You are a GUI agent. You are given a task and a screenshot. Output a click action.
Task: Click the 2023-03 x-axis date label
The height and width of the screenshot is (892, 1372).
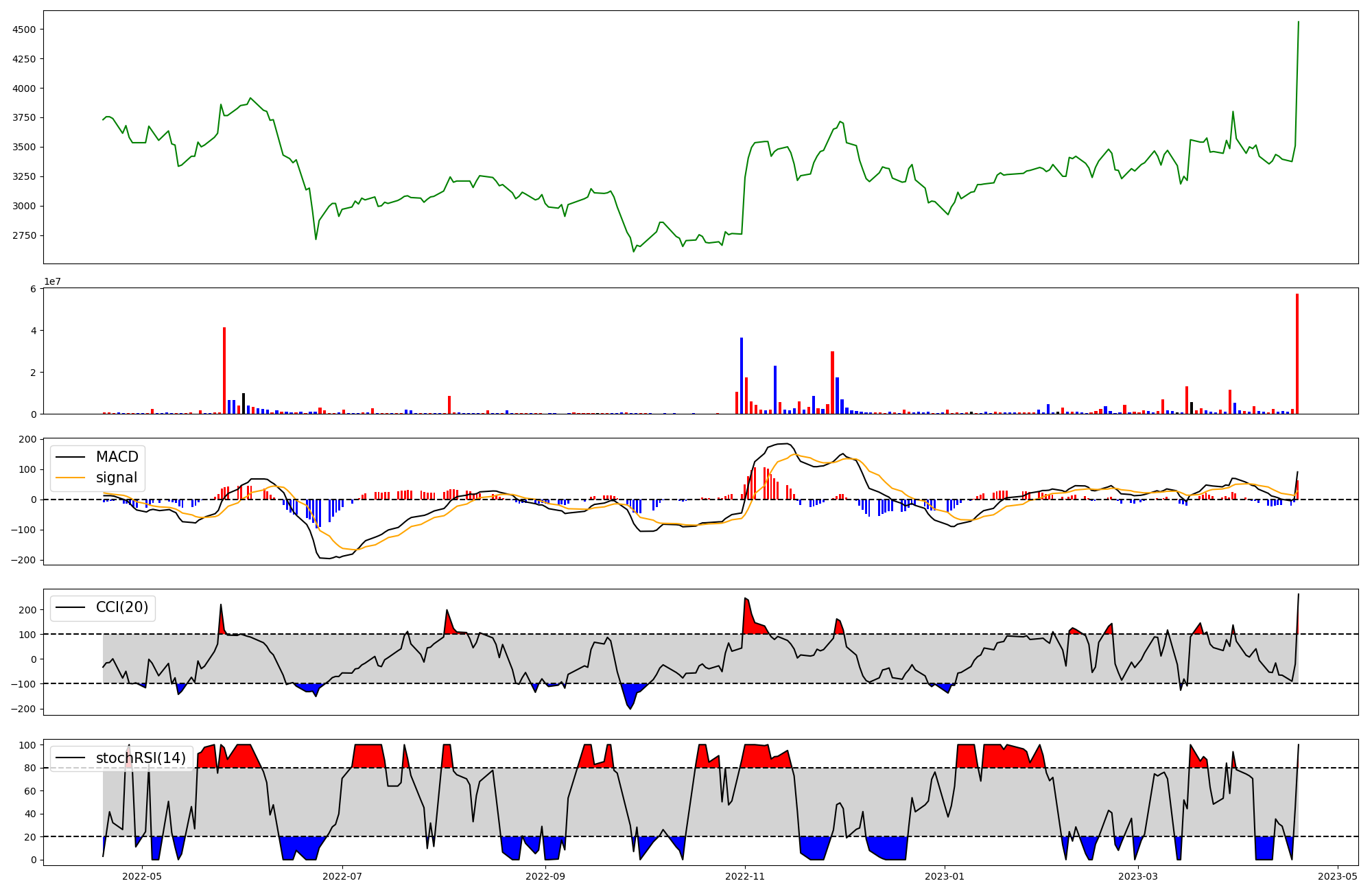coord(1139,876)
